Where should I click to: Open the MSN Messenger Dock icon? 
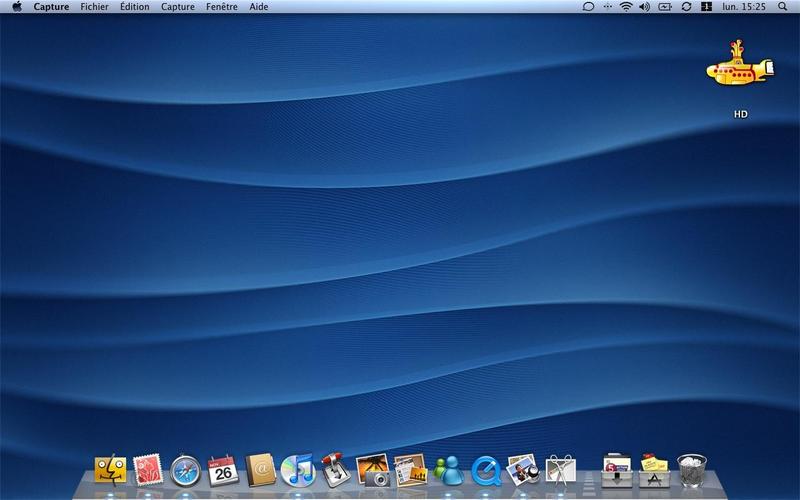click(448, 470)
